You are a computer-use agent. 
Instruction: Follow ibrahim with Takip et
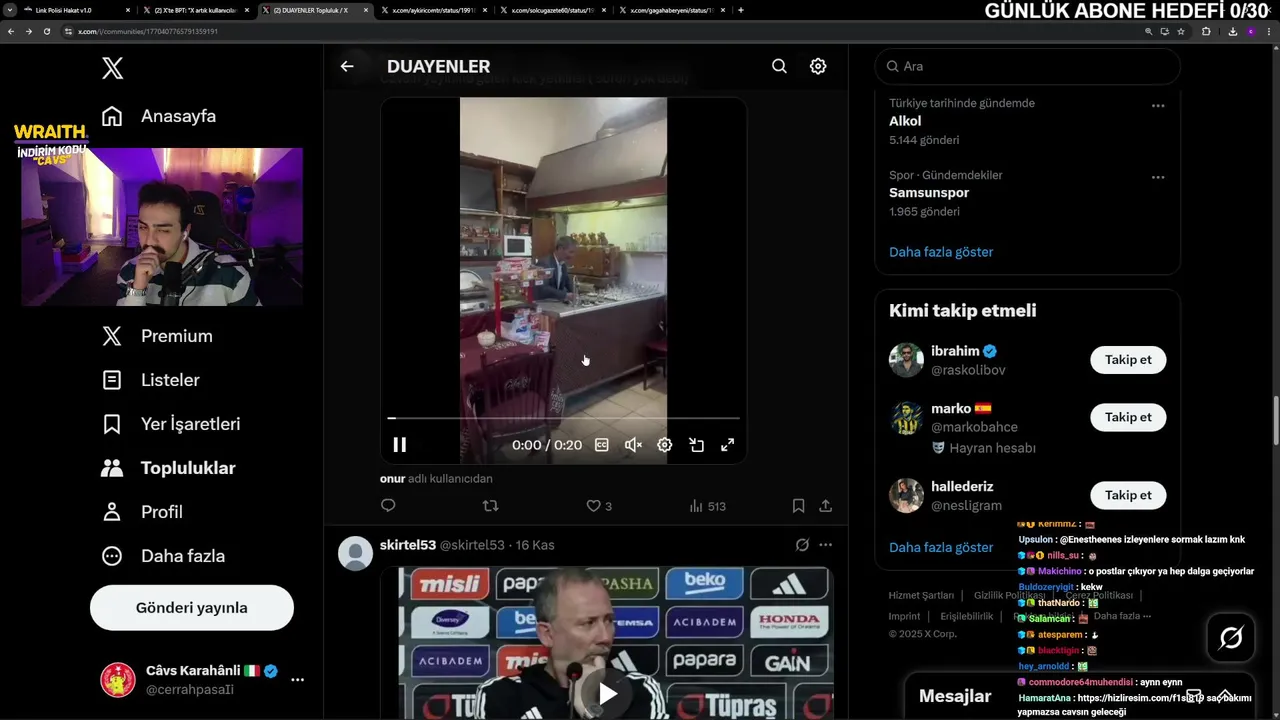(1128, 360)
